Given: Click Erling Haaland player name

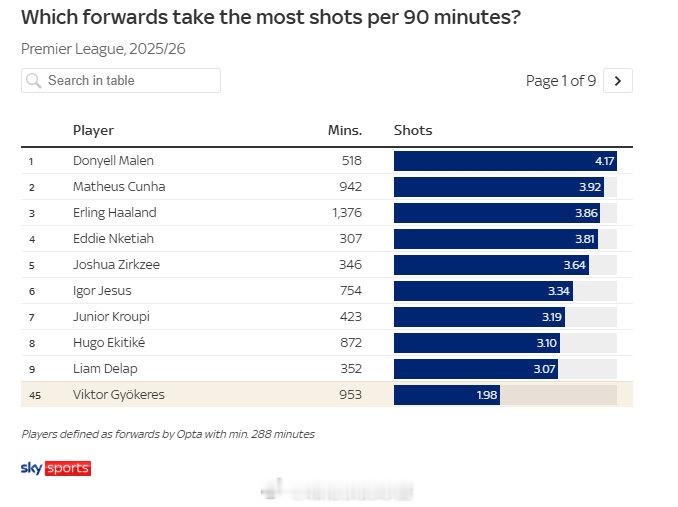Looking at the screenshot, I should [114, 213].
